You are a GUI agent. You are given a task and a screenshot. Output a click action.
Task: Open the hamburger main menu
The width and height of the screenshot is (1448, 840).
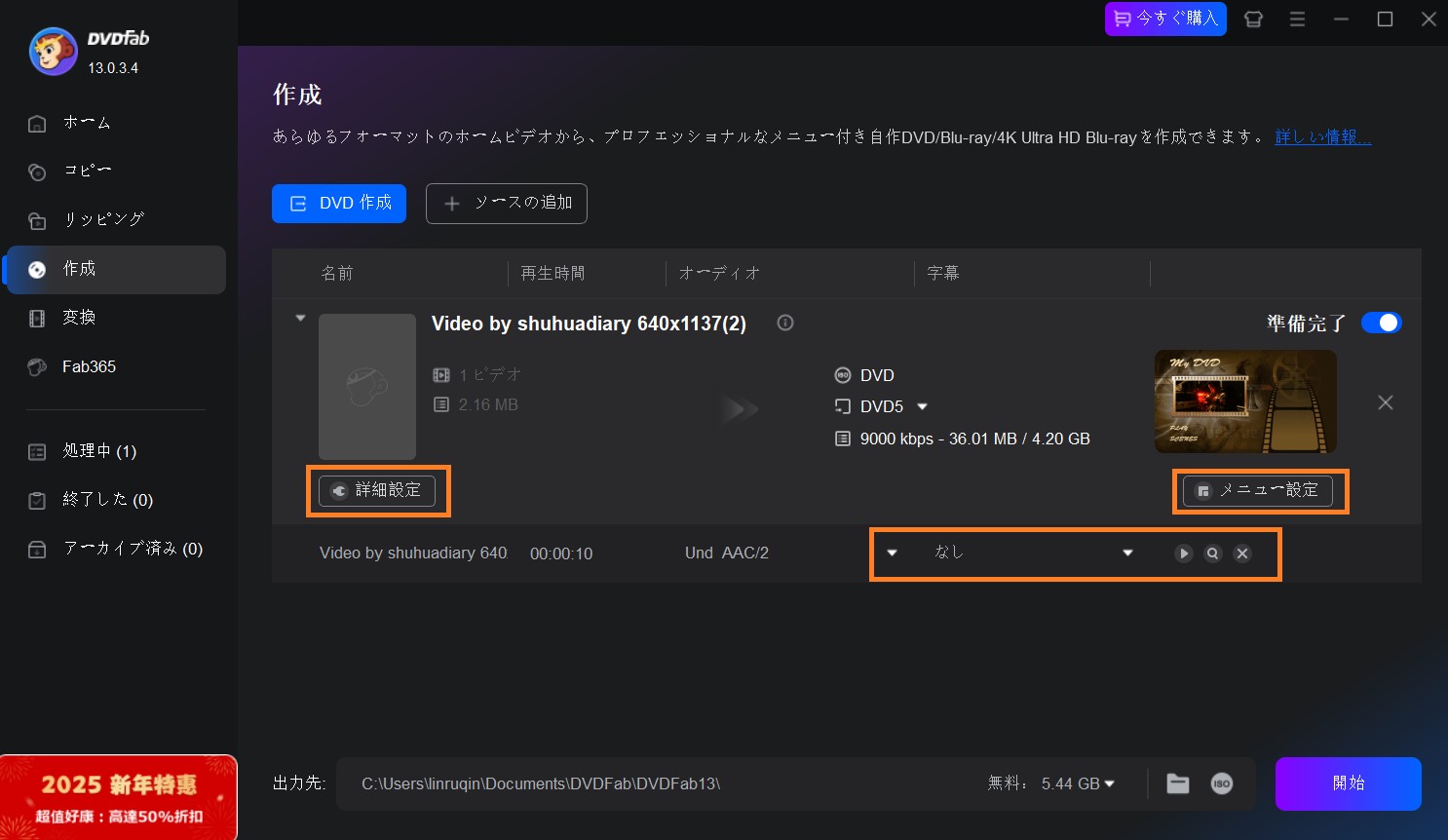click(x=1297, y=19)
